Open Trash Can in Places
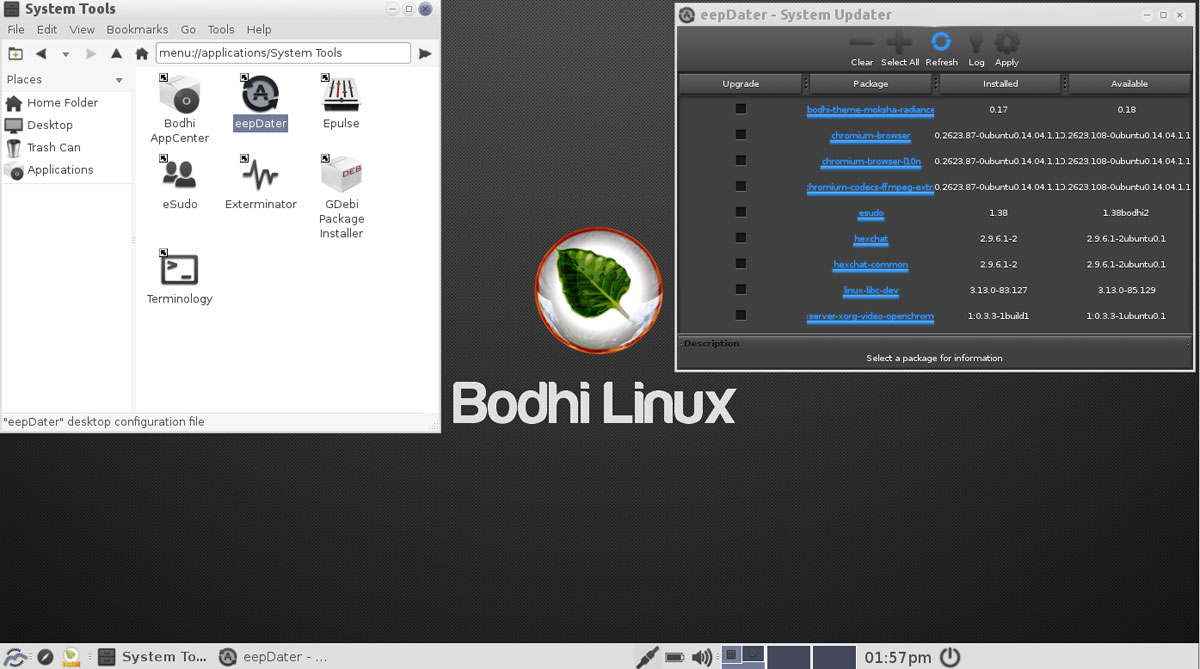 [x=66, y=147]
